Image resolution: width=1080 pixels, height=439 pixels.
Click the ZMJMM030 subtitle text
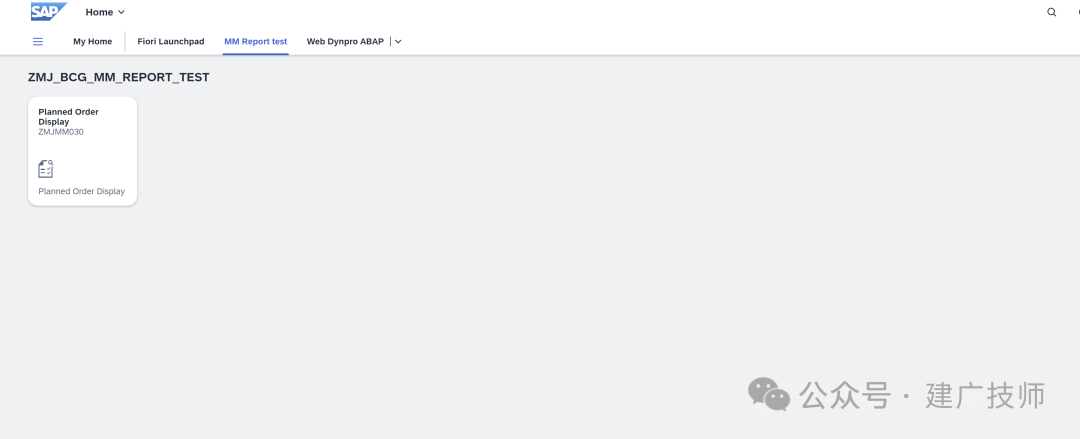[61, 132]
